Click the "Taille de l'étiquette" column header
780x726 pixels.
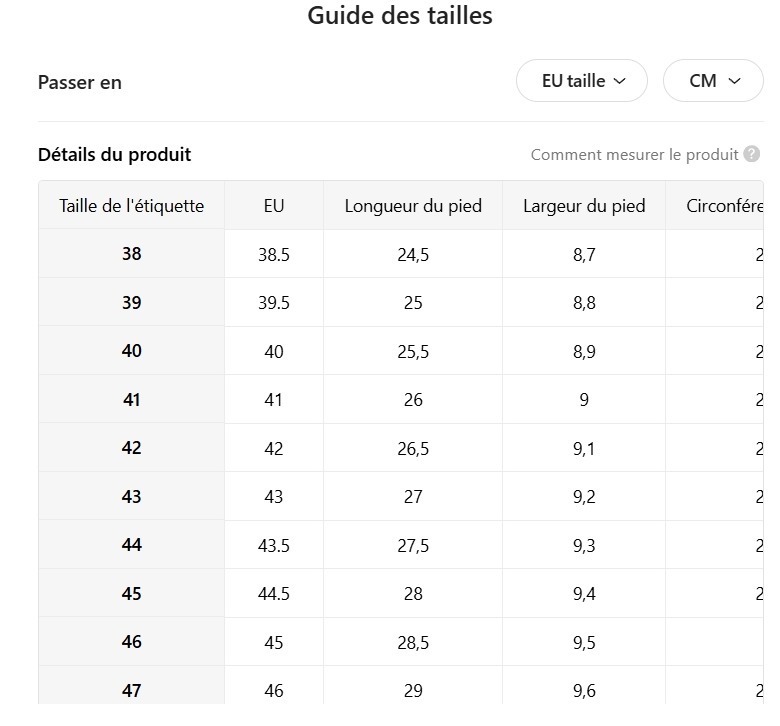click(x=132, y=206)
